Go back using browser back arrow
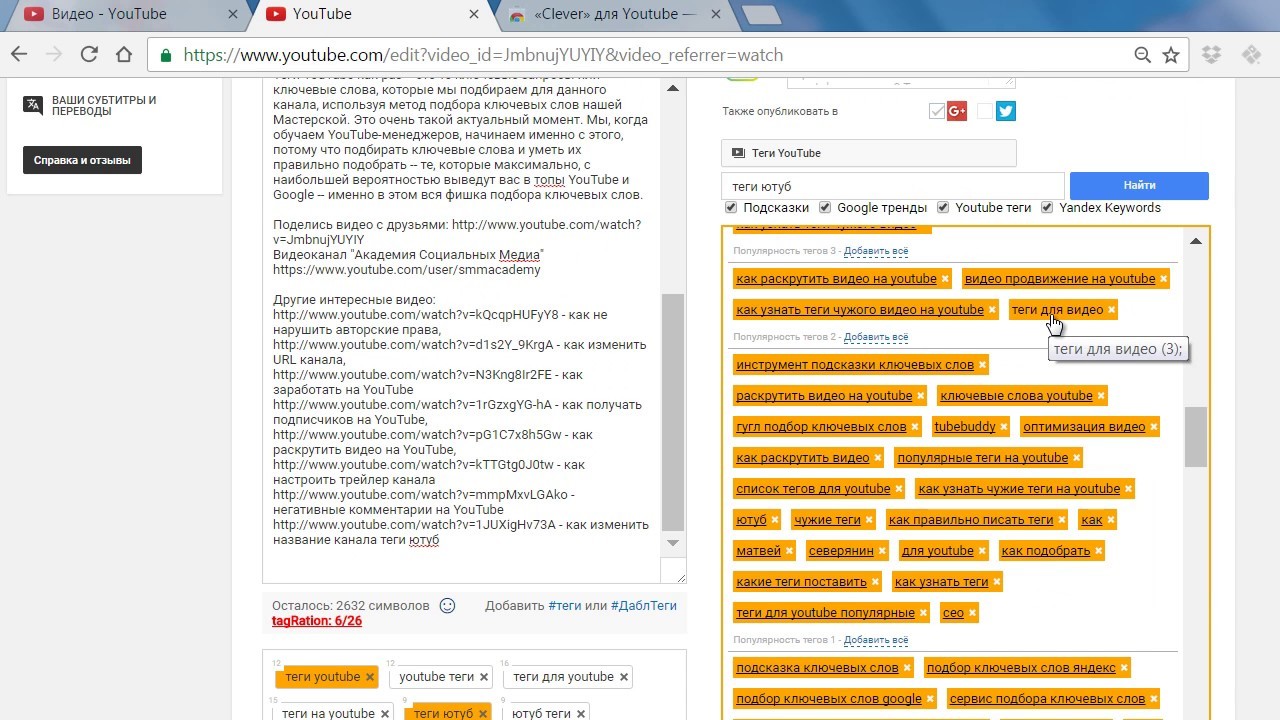 [x=19, y=55]
